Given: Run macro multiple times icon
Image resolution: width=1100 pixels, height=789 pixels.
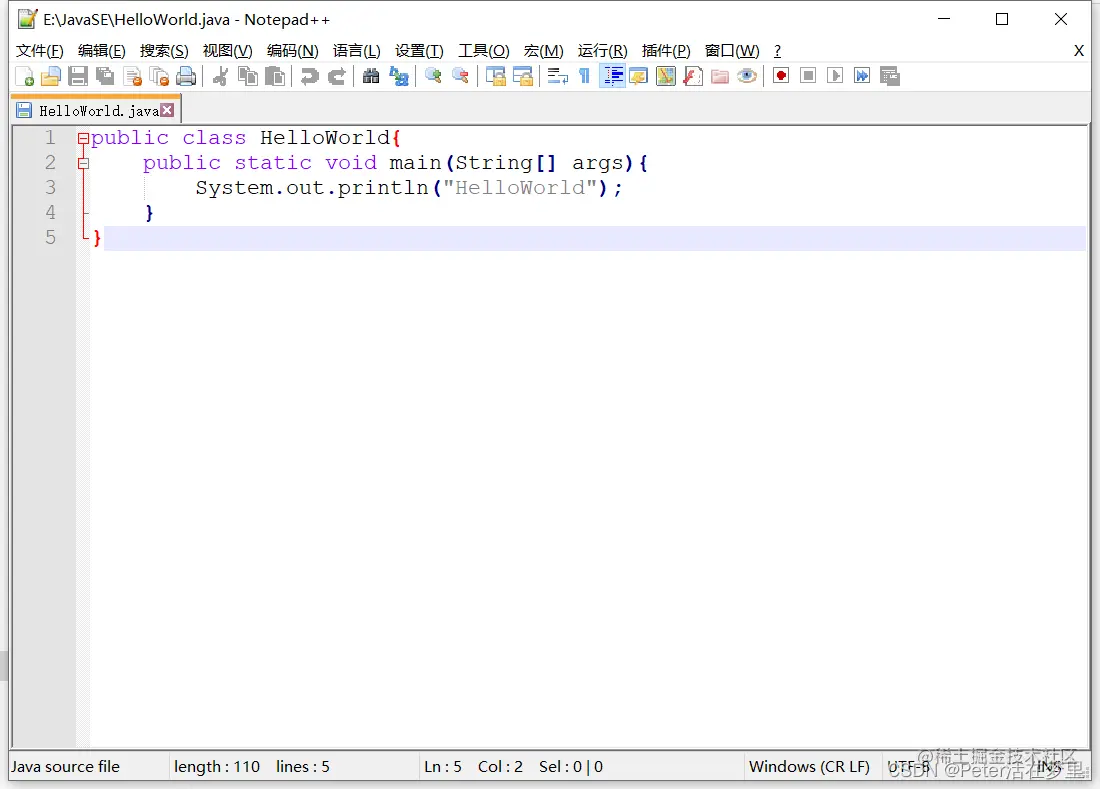Looking at the screenshot, I should coord(862,76).
